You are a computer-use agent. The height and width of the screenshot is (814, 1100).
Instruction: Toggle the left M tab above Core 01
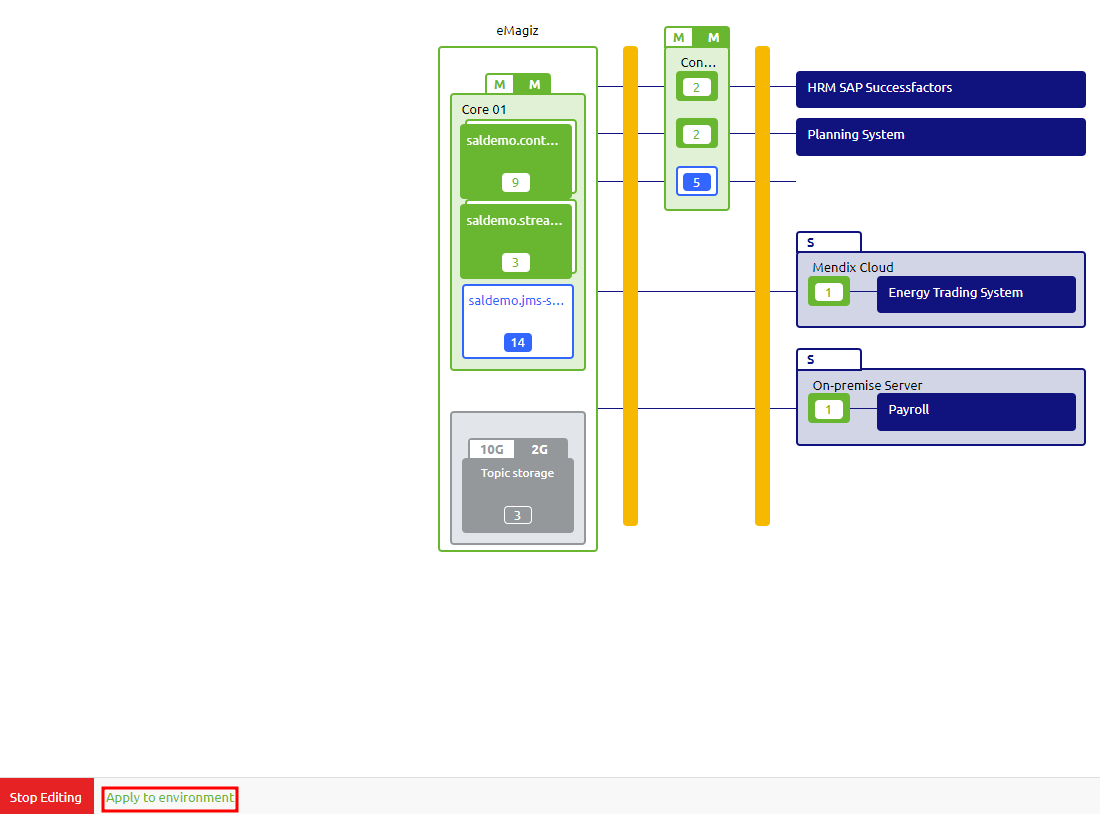[x=502, y=84]
